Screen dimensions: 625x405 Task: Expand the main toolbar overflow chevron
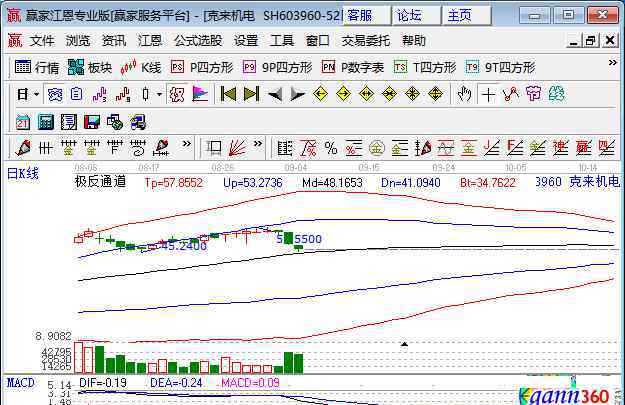[x=612, y=63]
